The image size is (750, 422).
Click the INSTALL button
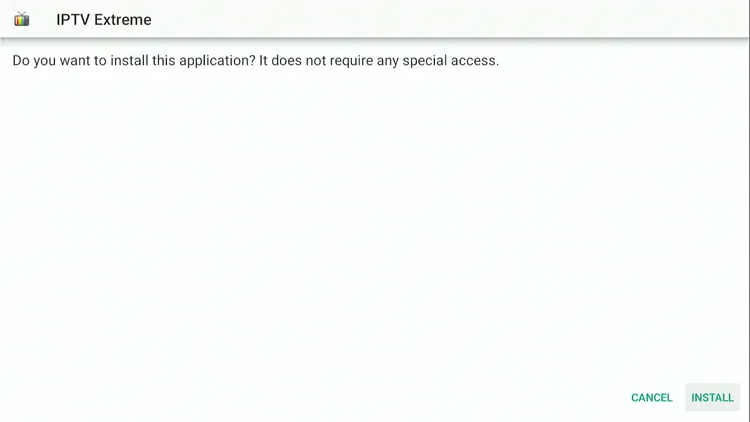tap(712, 397)
